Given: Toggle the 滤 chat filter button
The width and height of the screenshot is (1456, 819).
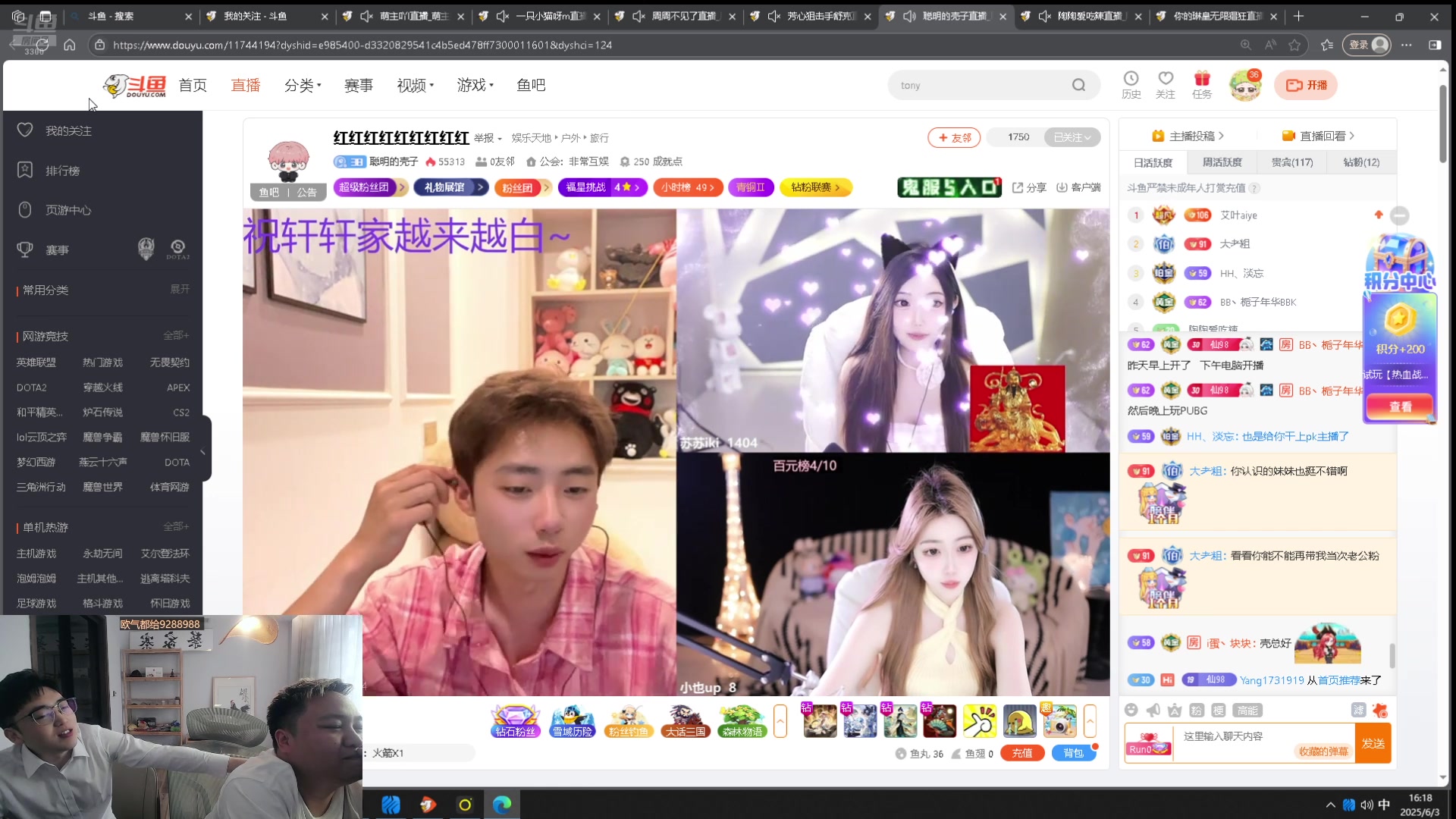Looking at the screenshot, I should pyautogui.click(x=1358, y=710).
